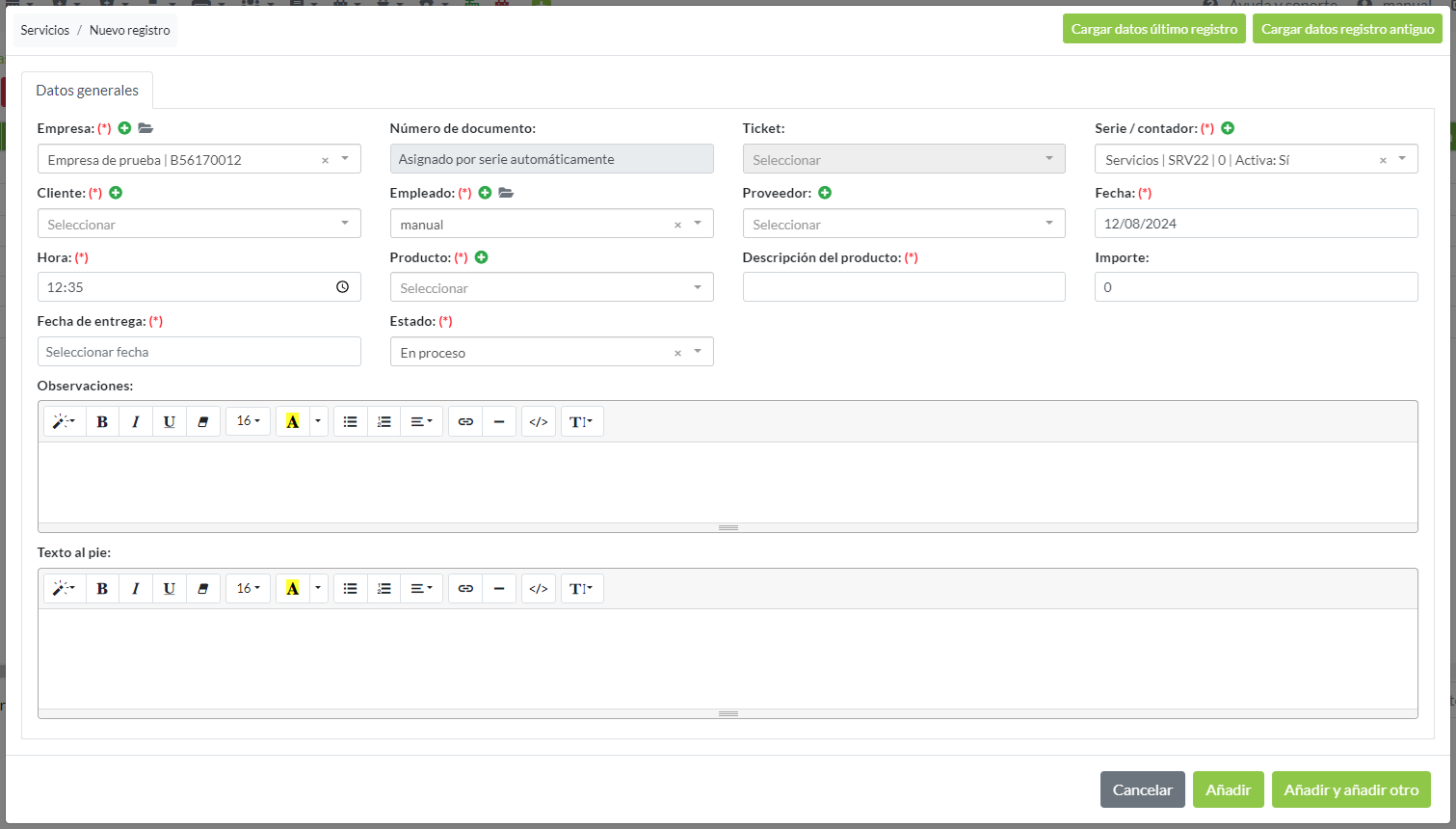Toggle code view in Observaciones editor
The width and height of the screenshot is (1456, 829).
[x=539, y=421]
